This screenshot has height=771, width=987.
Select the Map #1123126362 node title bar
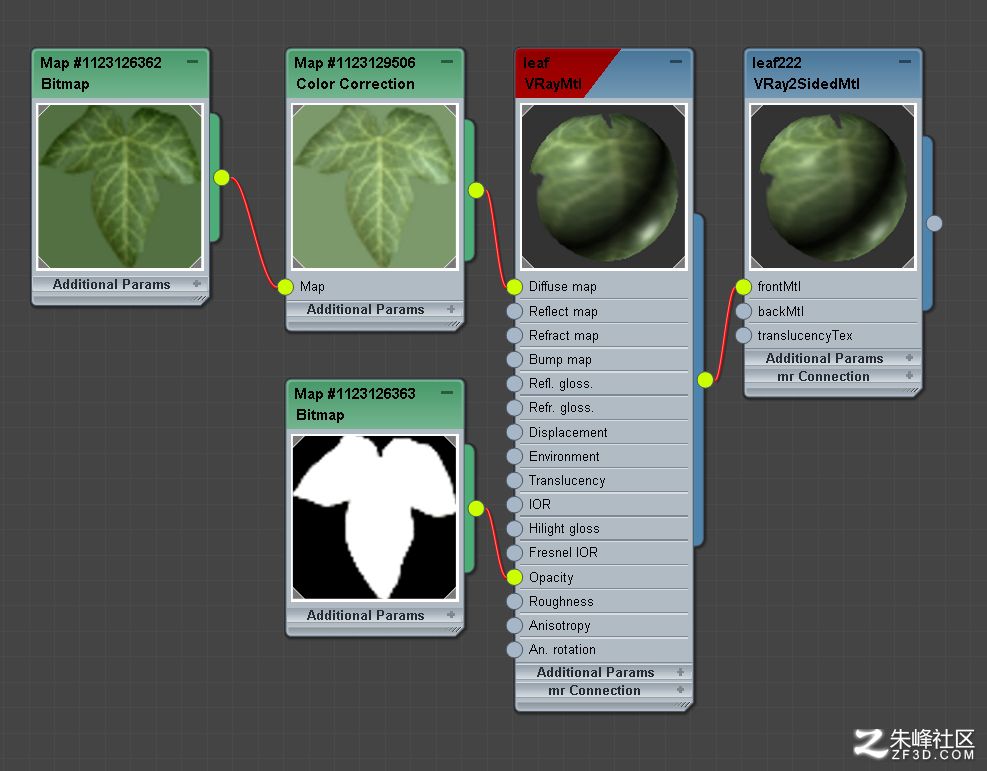pos(120,73)
